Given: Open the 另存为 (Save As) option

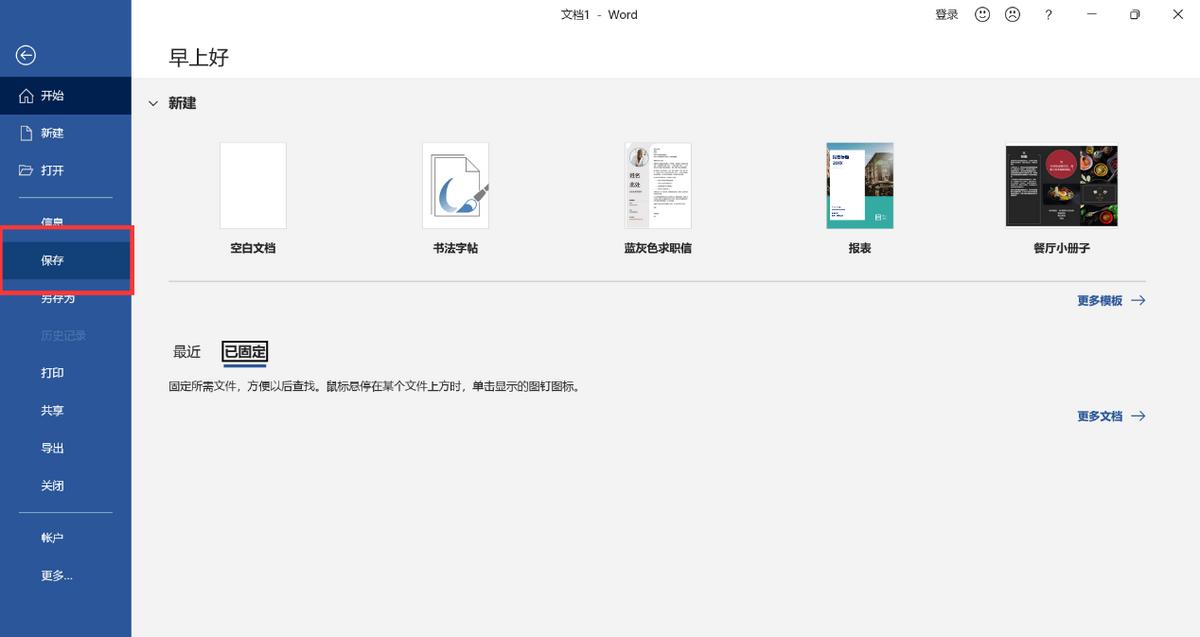Looking at the screenshot, I should point(57,297).
